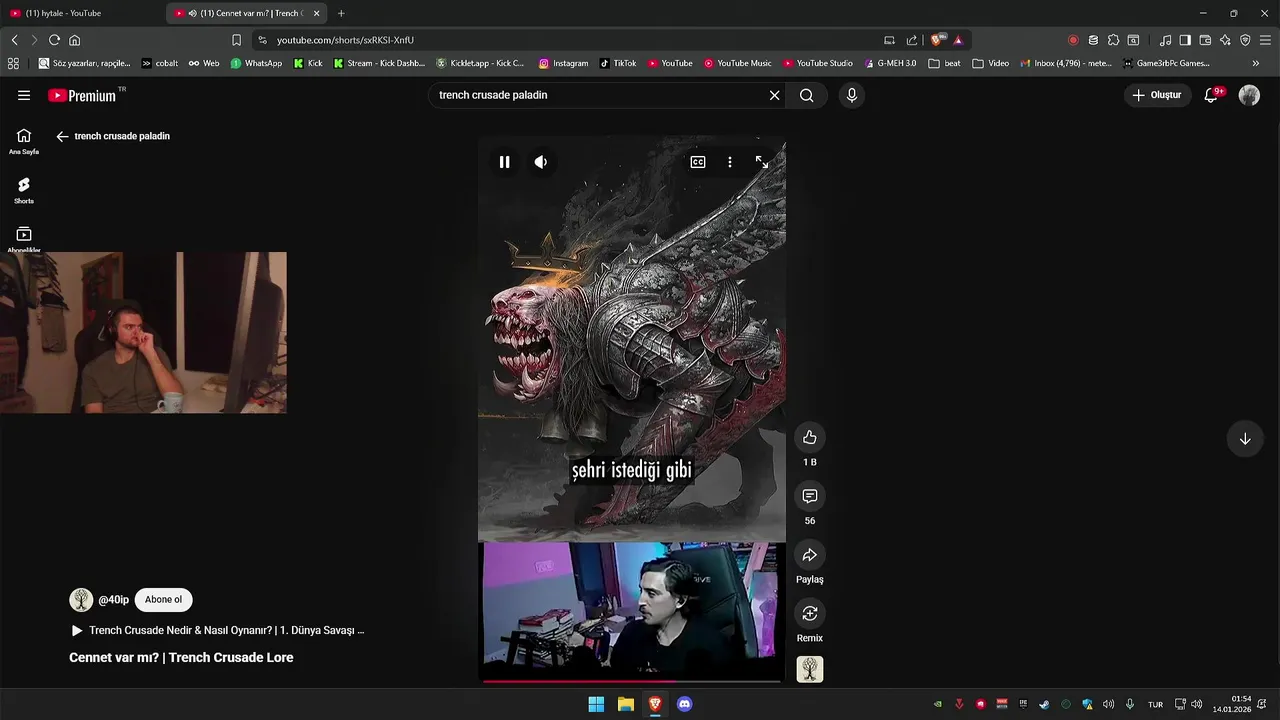1280x720 pixels.
Task: Subscribe with the Abone ol button
Action: [163, 600]
